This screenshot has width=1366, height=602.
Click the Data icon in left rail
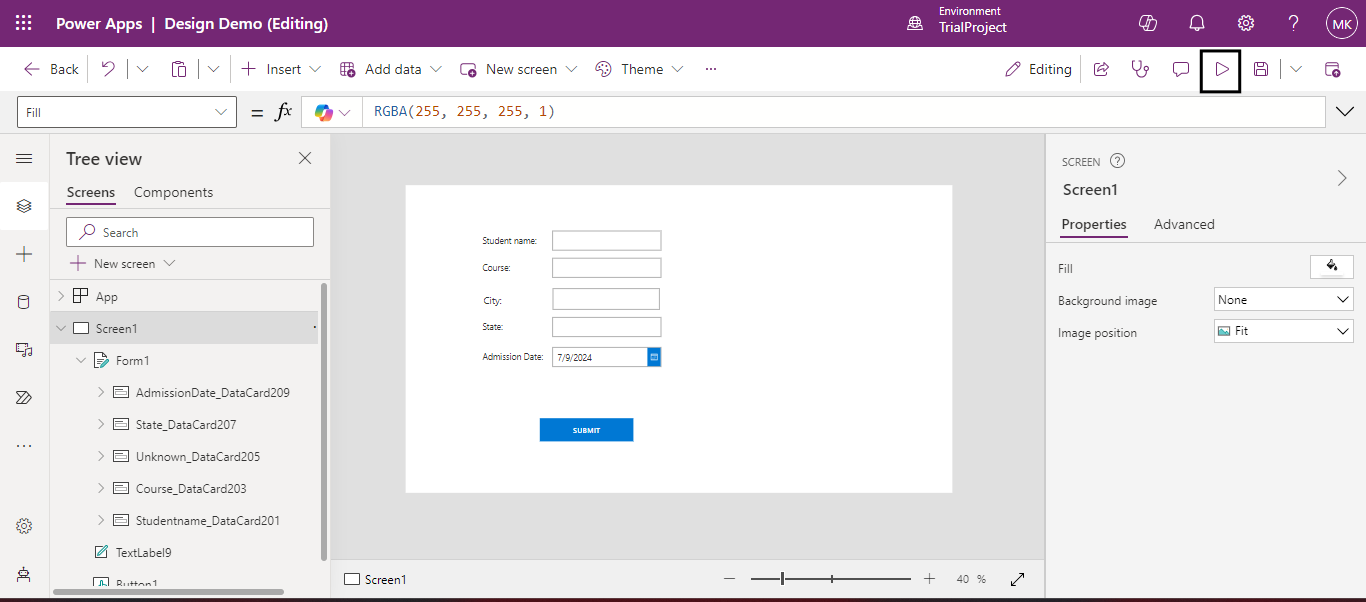(x=24, y=302)
